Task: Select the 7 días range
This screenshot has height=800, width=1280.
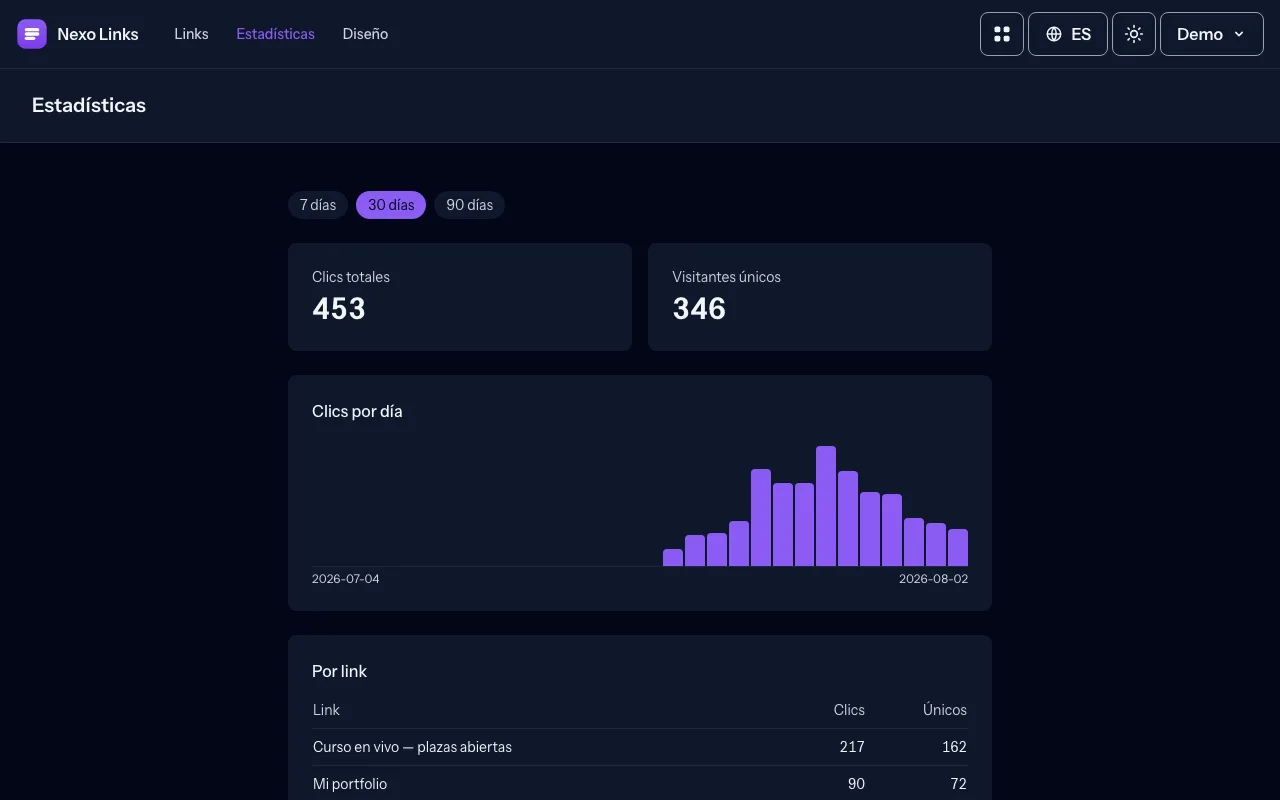Action: pyautogui.click(x=318, y=205)
